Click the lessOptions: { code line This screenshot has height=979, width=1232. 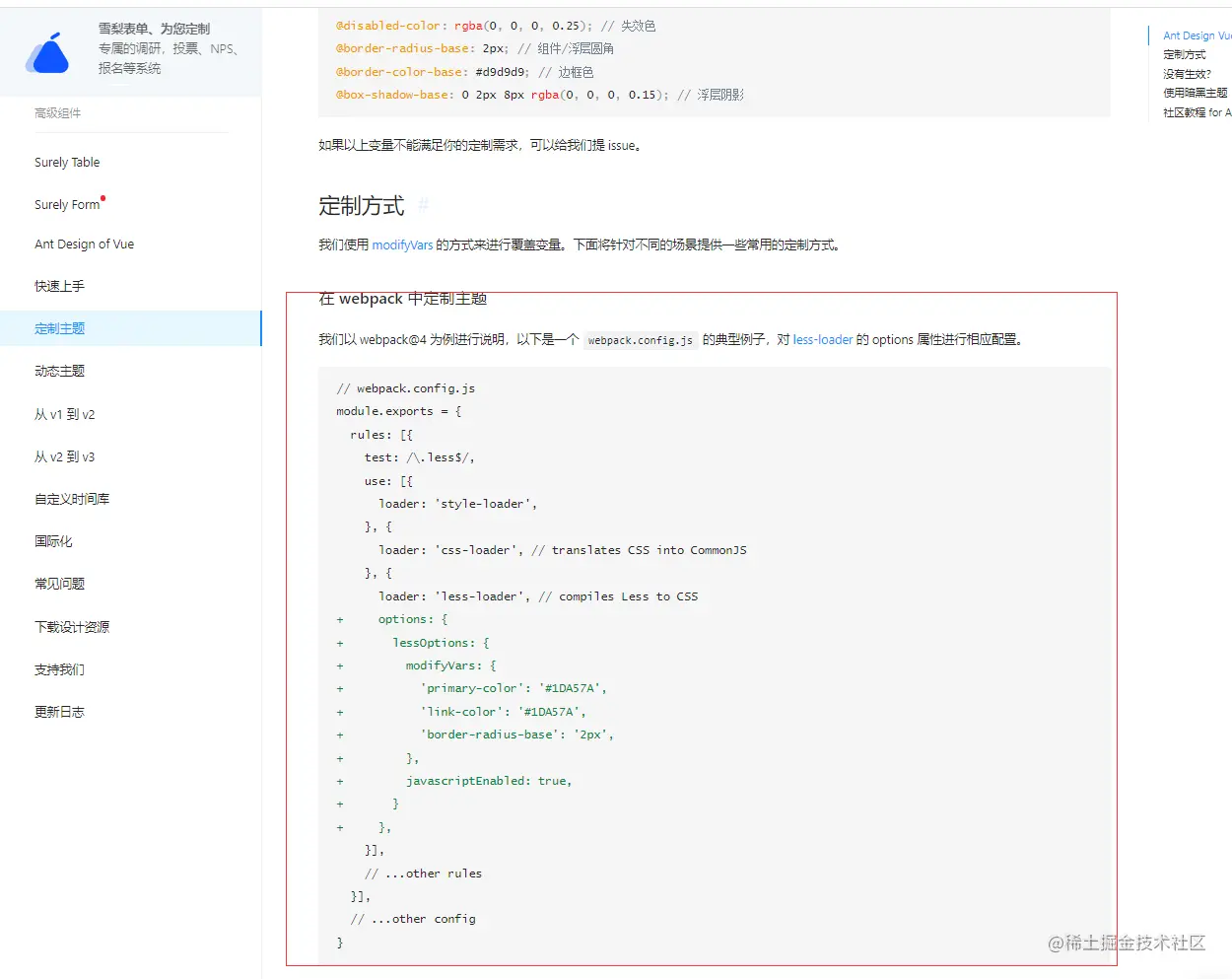click(441, 643)
